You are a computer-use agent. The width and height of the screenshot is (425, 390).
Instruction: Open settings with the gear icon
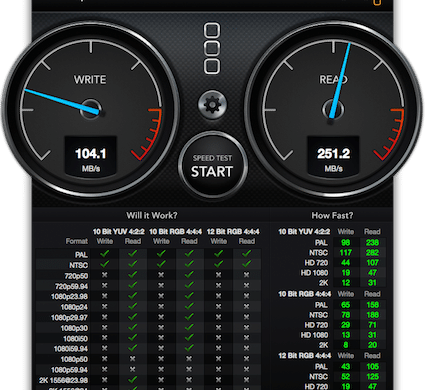[x=212, y=105]
